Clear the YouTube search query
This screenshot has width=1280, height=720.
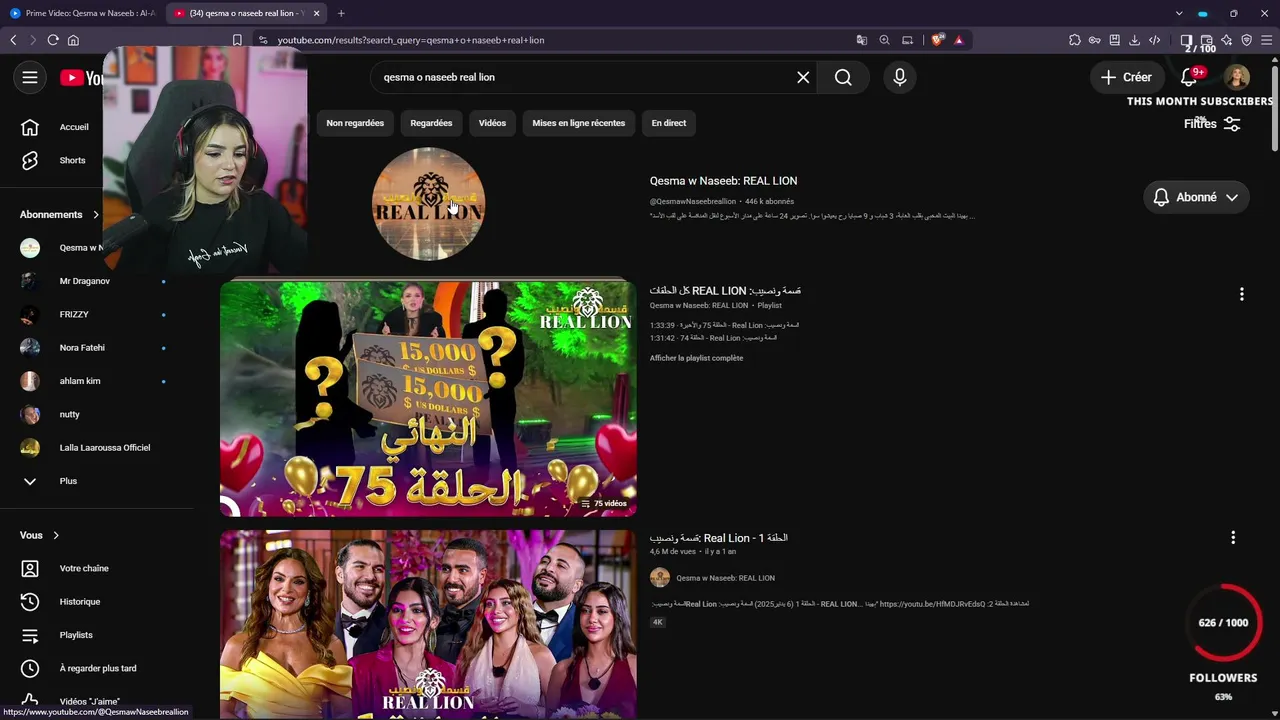click(803, 77)
